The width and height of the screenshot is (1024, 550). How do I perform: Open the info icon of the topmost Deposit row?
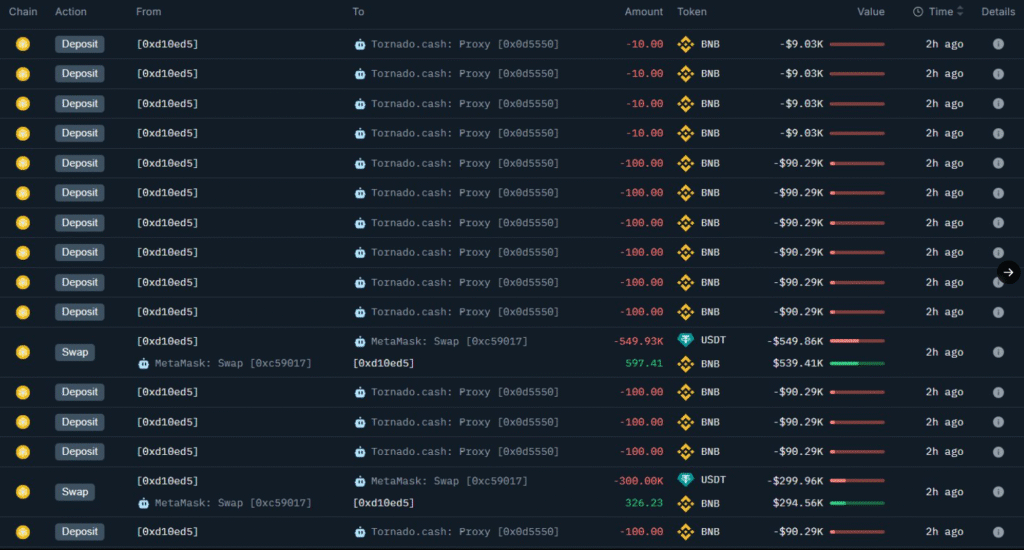click(x=998, y=44)
